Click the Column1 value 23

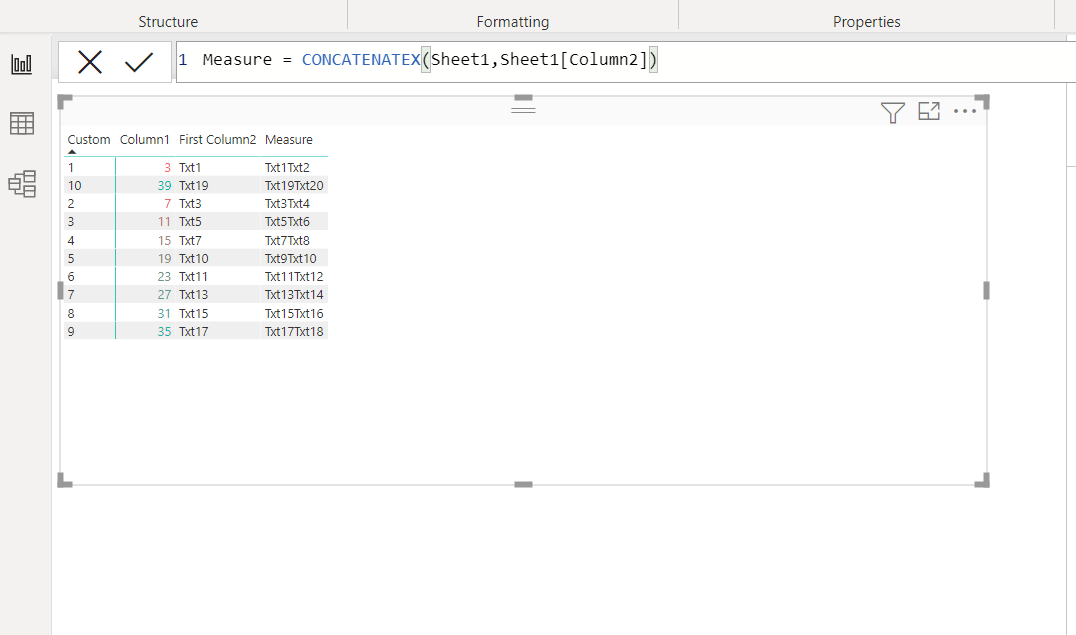(x=164, y=277)
